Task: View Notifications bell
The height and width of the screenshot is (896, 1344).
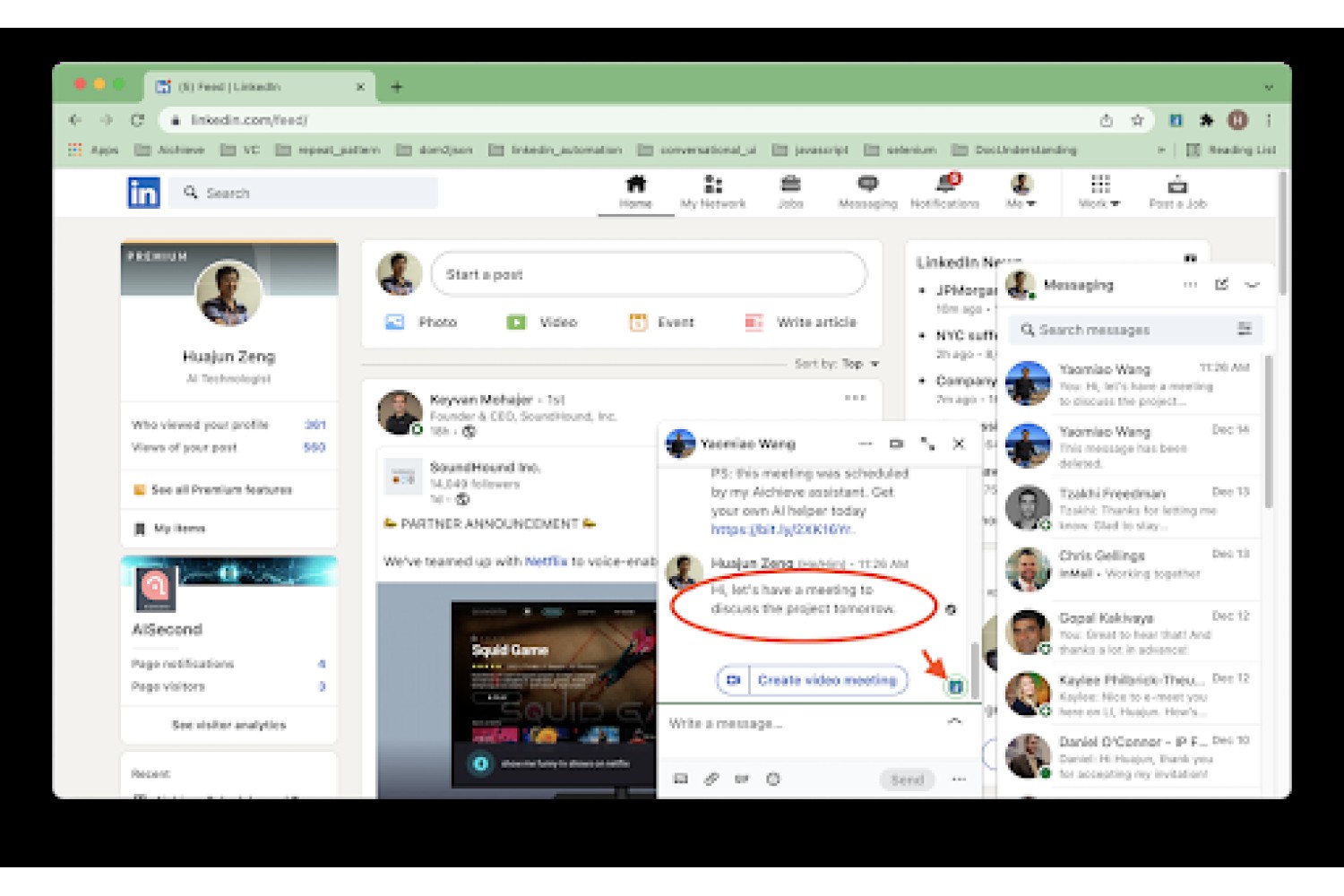Action: [944, 193]
